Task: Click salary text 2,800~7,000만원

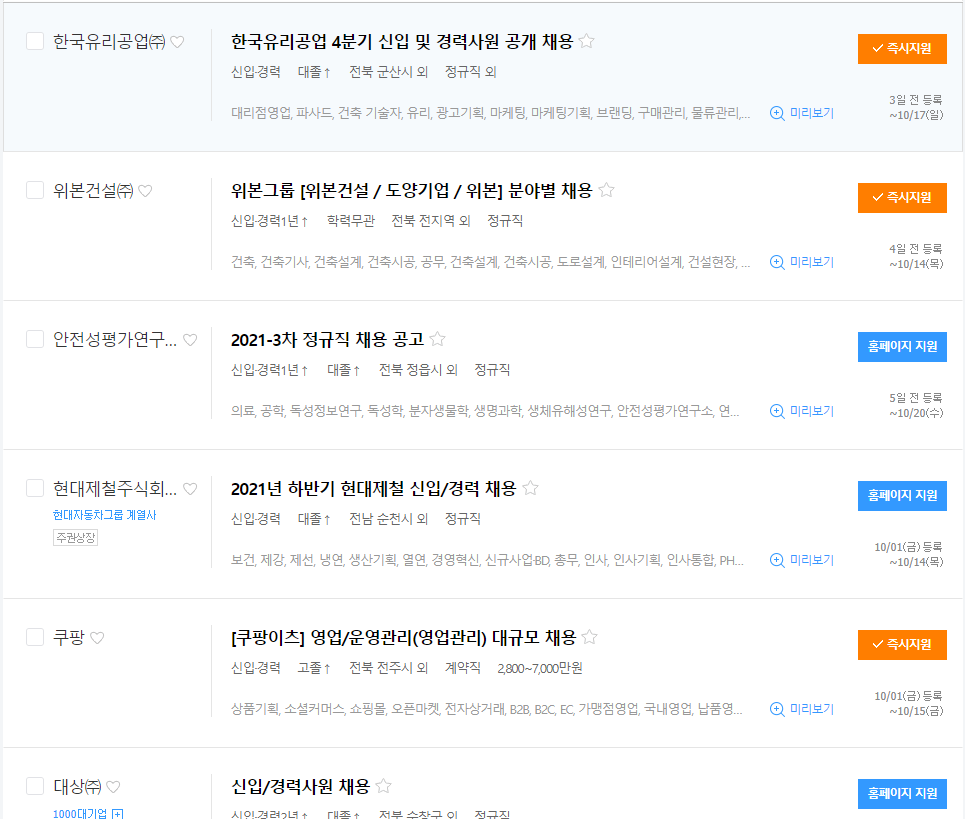Action: 540,668
